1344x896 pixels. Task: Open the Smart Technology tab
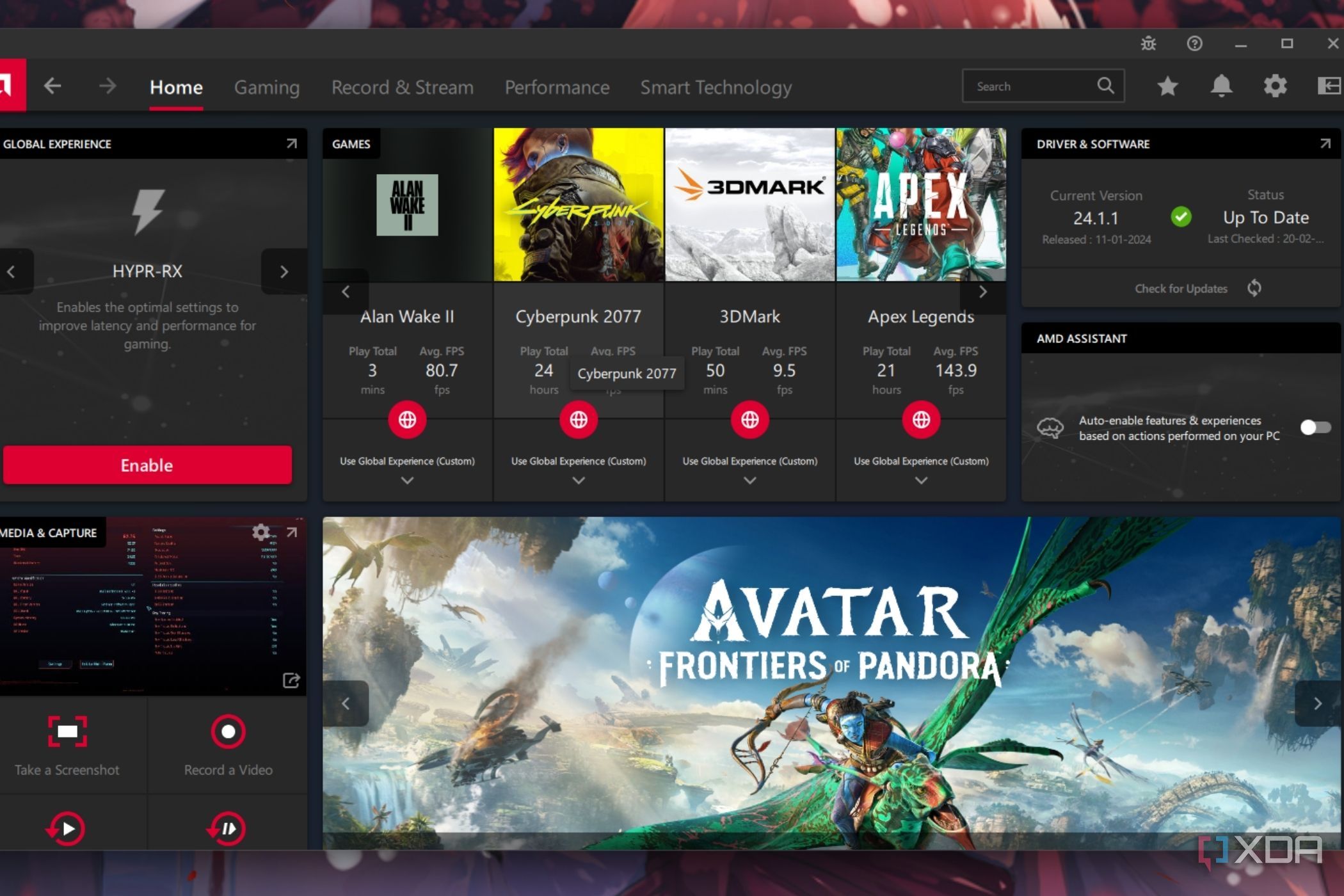(x=716, y=87)
